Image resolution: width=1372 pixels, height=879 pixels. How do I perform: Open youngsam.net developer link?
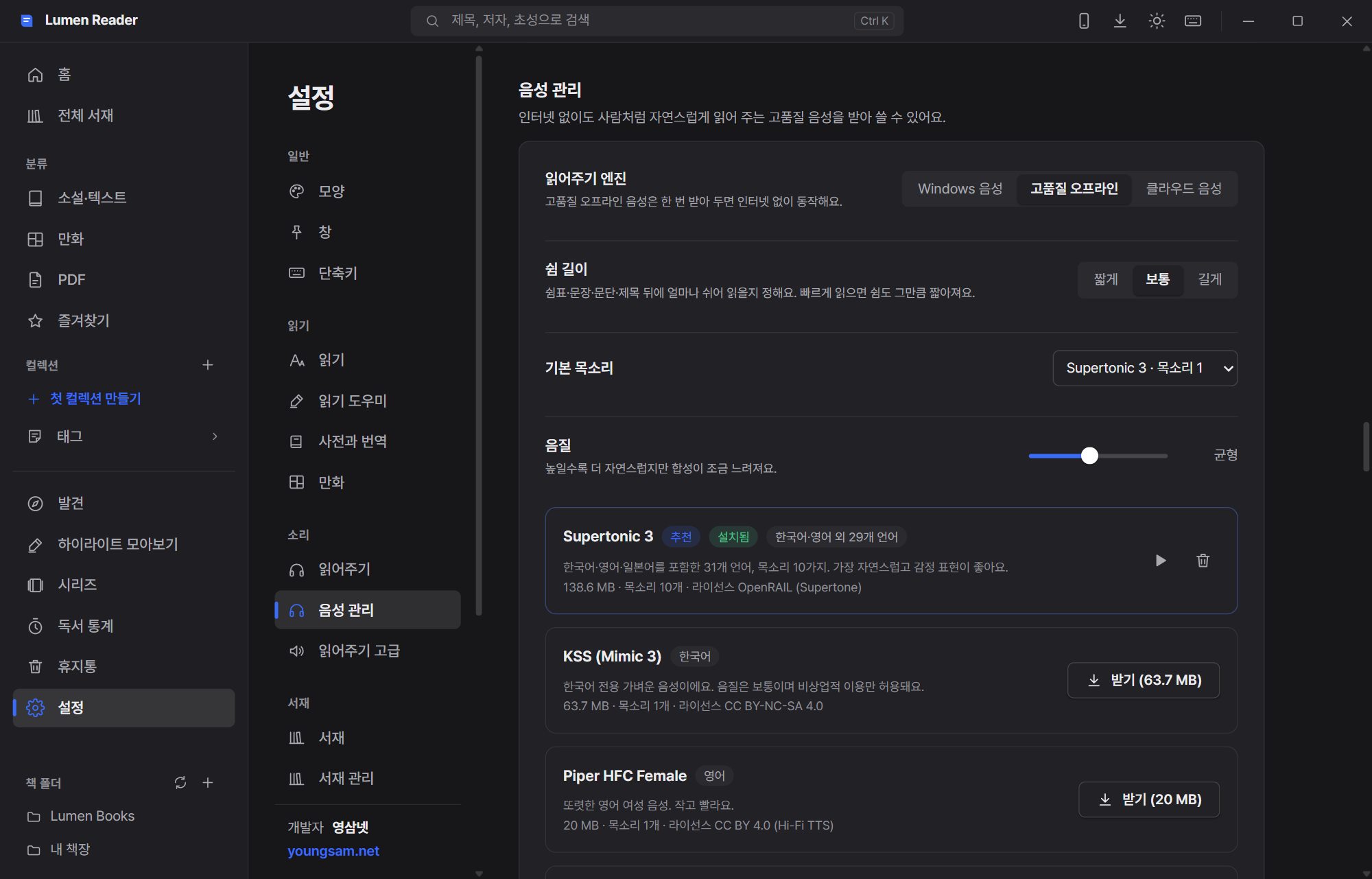(x=333, y=851)
